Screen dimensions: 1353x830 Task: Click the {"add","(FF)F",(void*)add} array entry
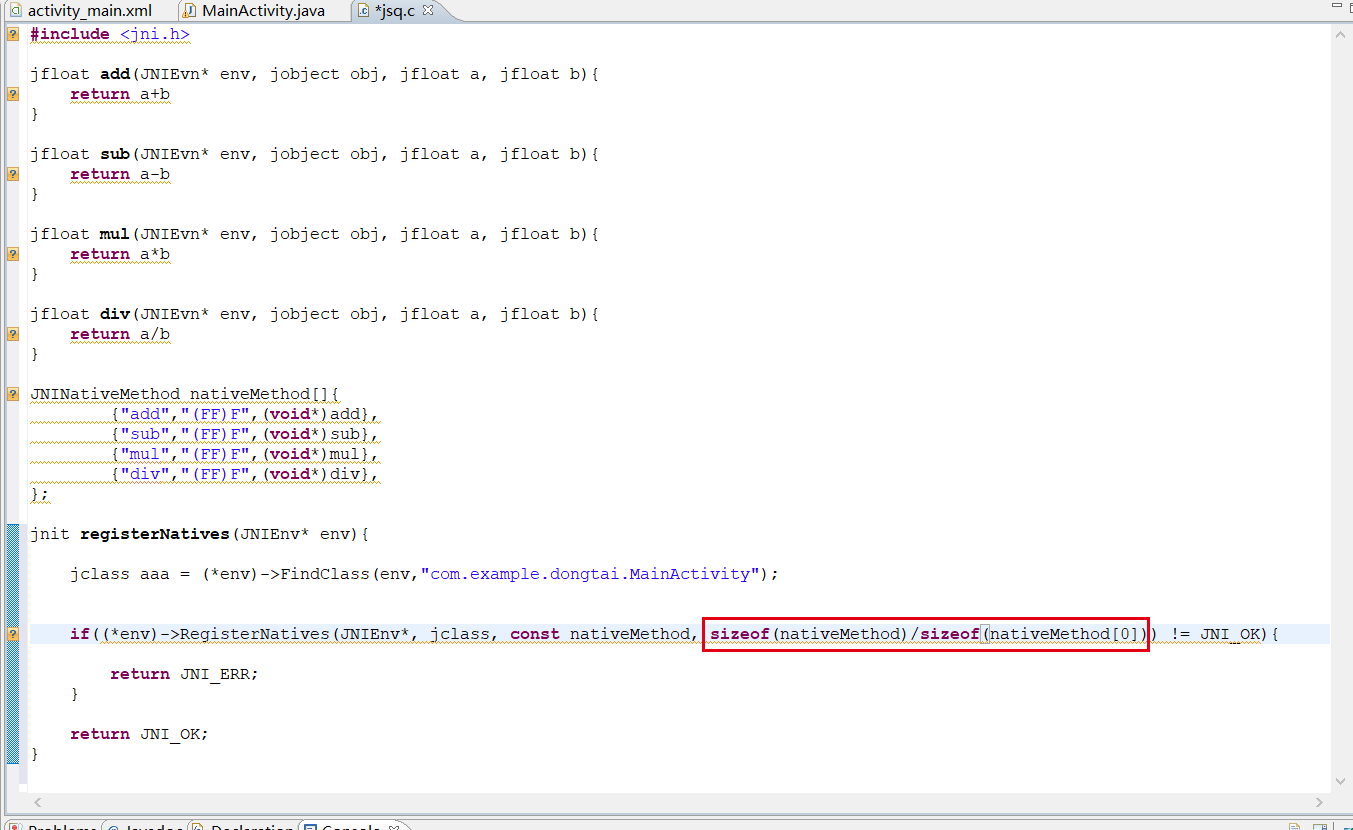click(x=240, y=414)
